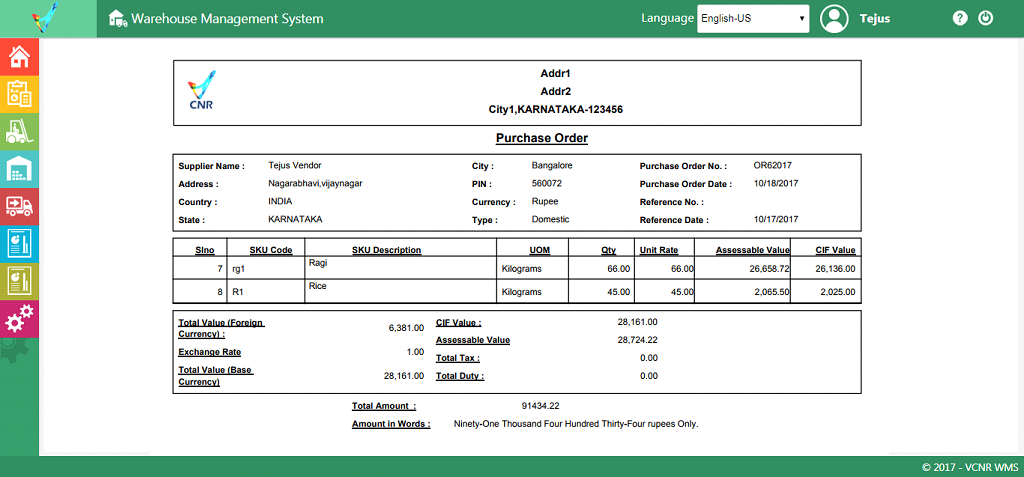
Task: Click the CNR logo in the order header
Action: [201, 90]
